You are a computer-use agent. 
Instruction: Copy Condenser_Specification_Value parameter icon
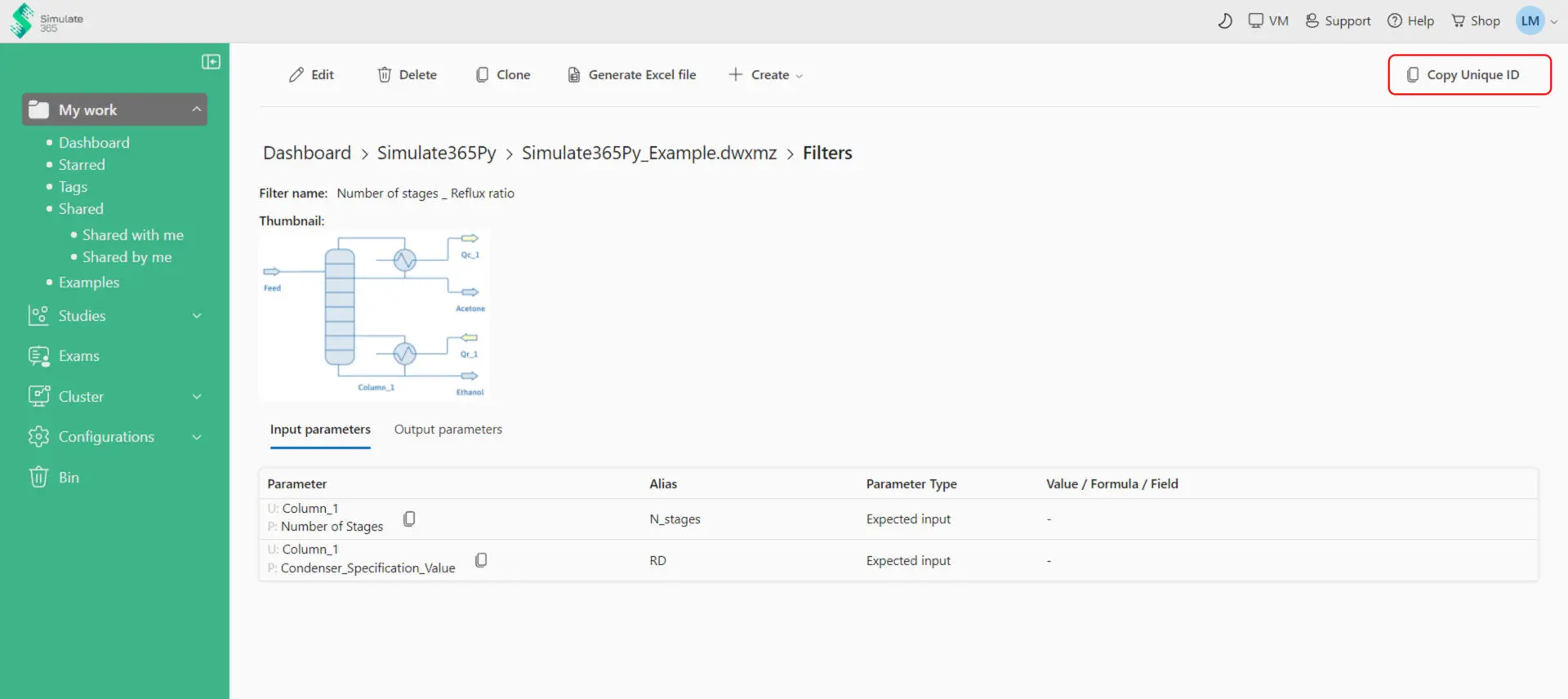point(481,560)
